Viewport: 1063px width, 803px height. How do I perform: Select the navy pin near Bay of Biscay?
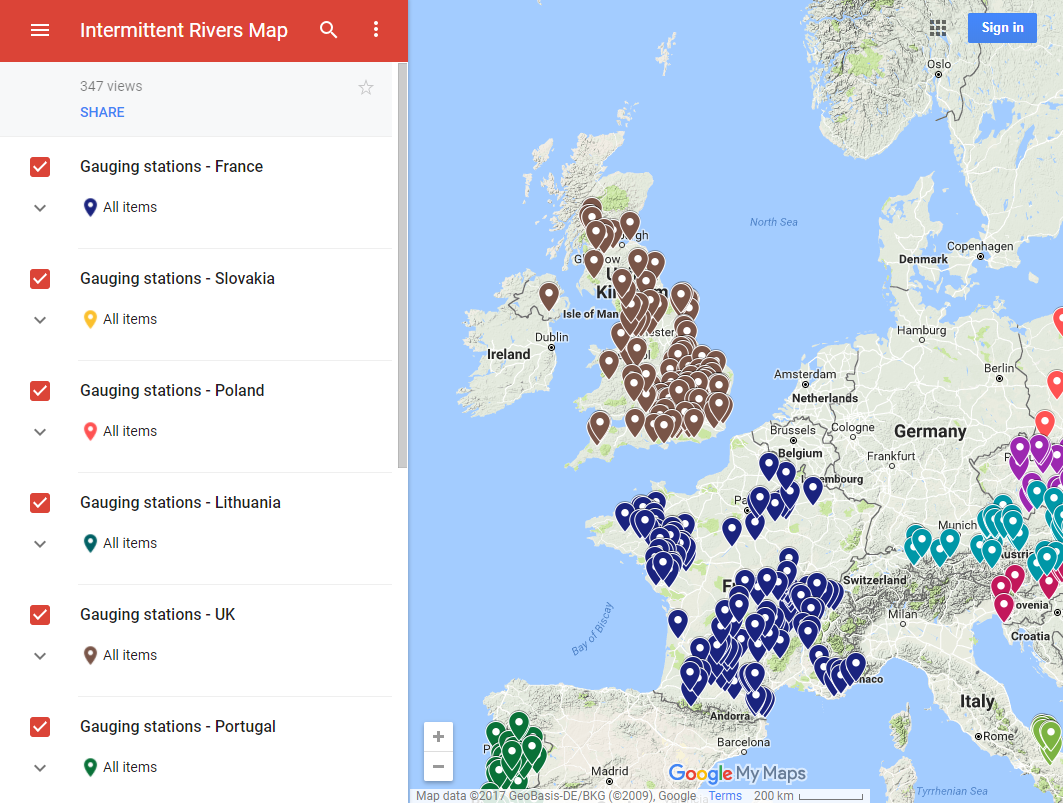point(678,623)
